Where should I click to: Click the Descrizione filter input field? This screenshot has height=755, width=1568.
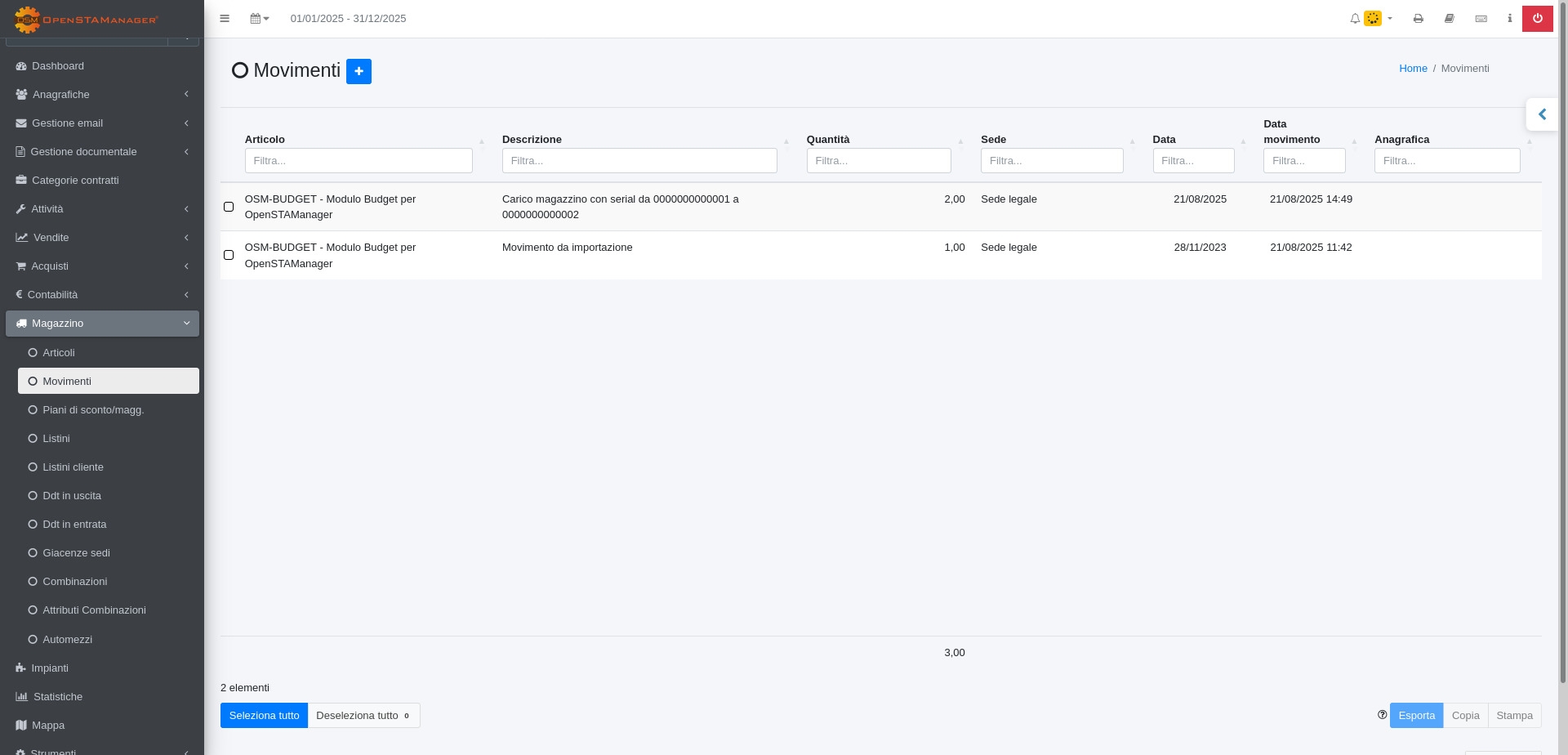point(639,161)
